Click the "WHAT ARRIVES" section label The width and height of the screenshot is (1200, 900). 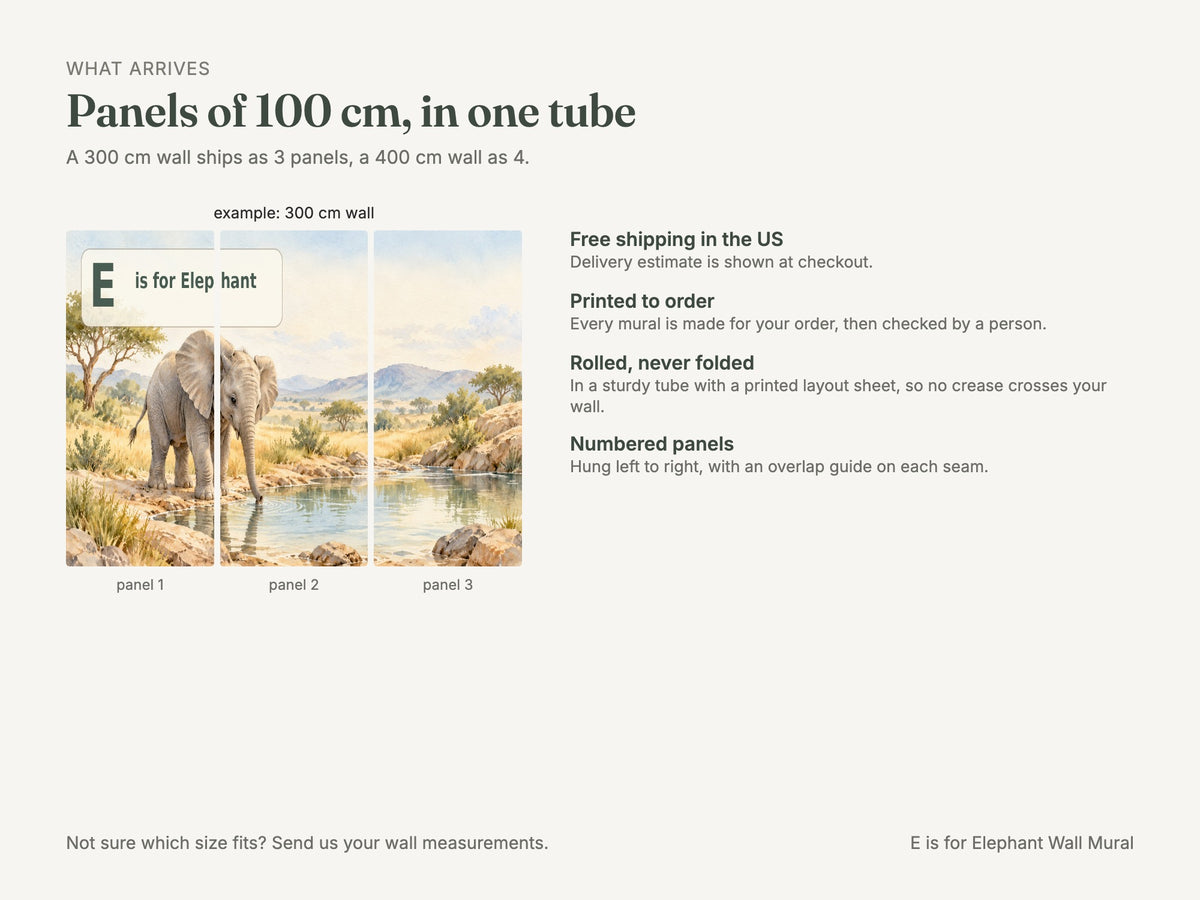[138, 69]
